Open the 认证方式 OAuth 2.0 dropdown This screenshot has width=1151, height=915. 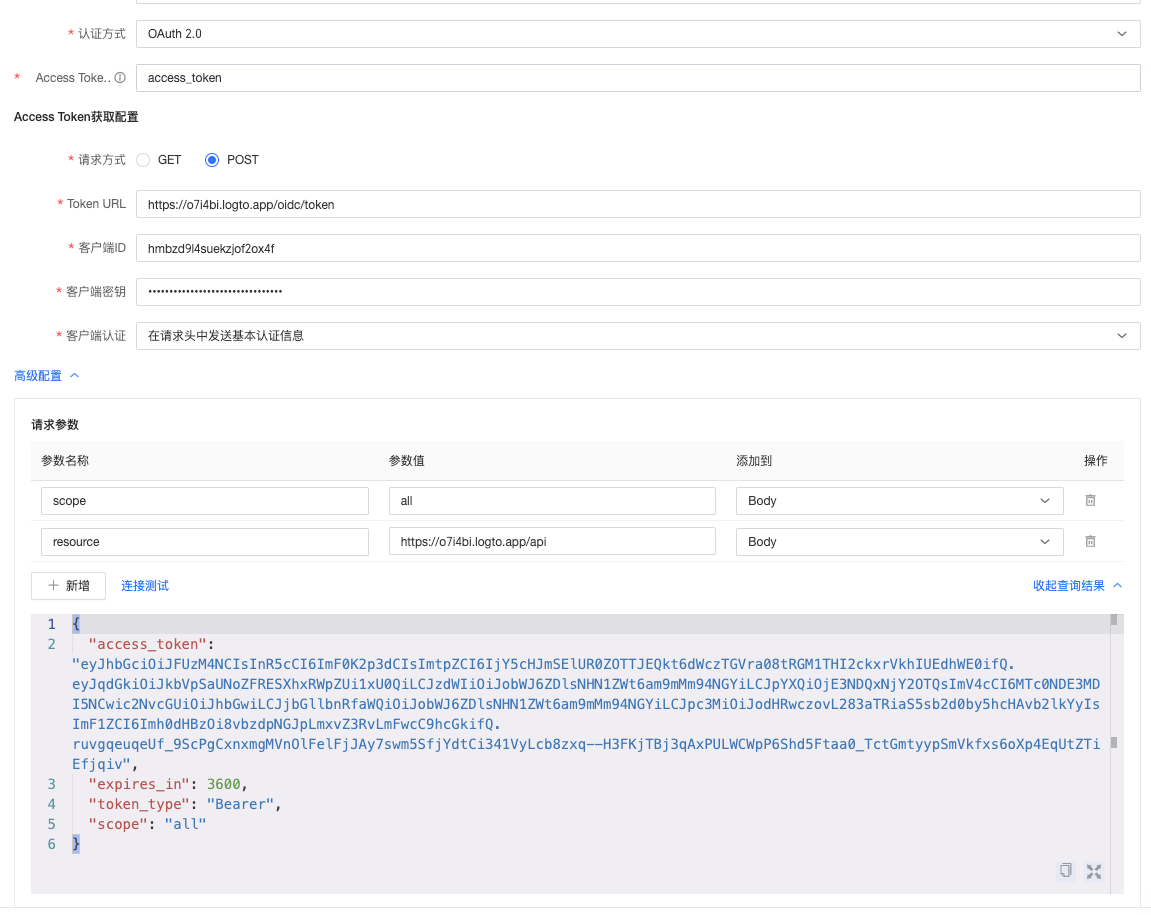(x=638, y=34)
